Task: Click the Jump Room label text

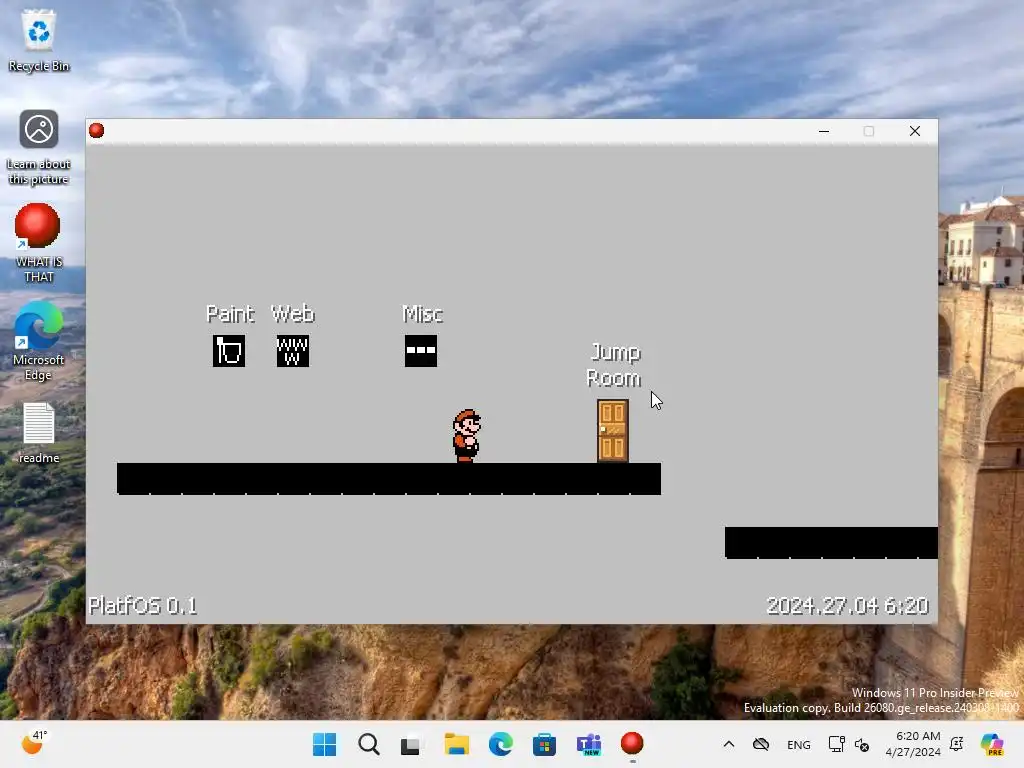Action: click(x=614, y=366)
